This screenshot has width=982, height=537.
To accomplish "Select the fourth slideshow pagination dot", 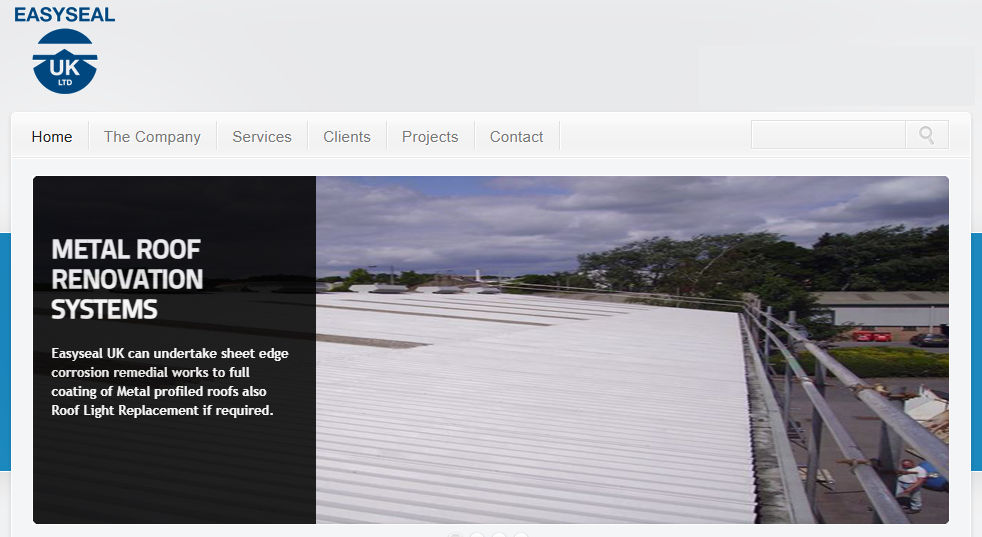I will coord(521,535).
